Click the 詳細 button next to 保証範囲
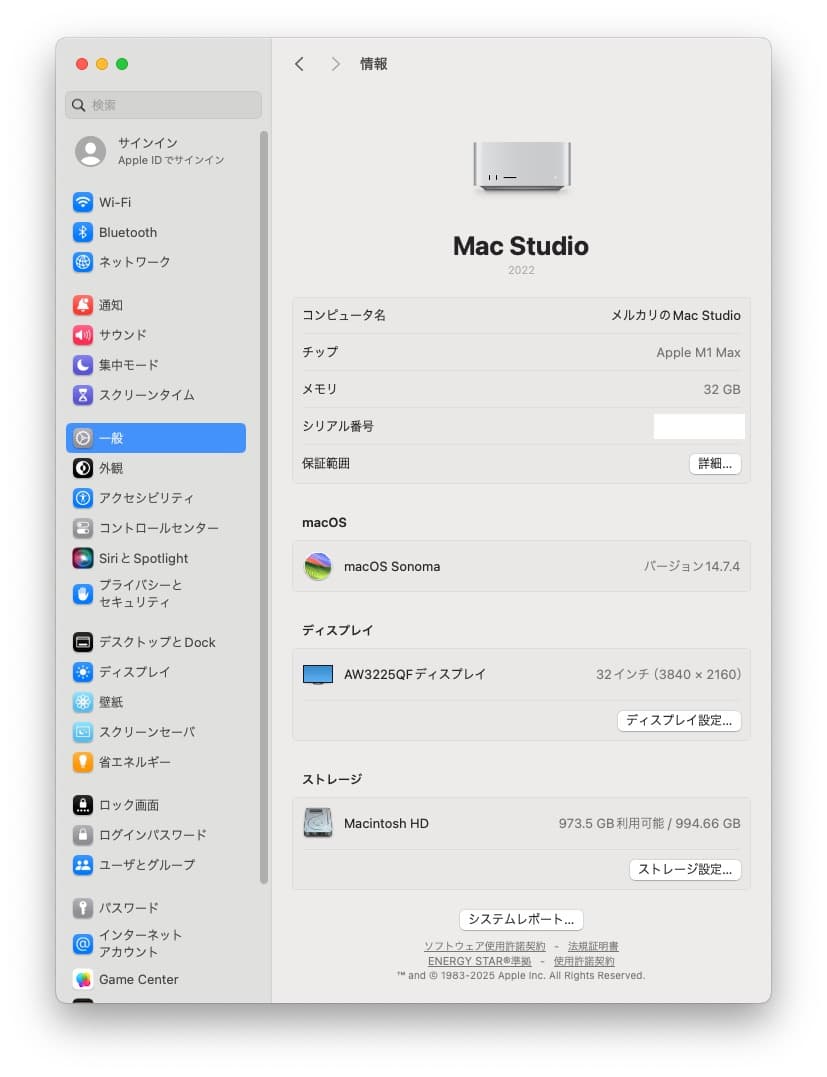Viewport: 827px width, 1077px height. pyautogui.click(x=714, y=463)
